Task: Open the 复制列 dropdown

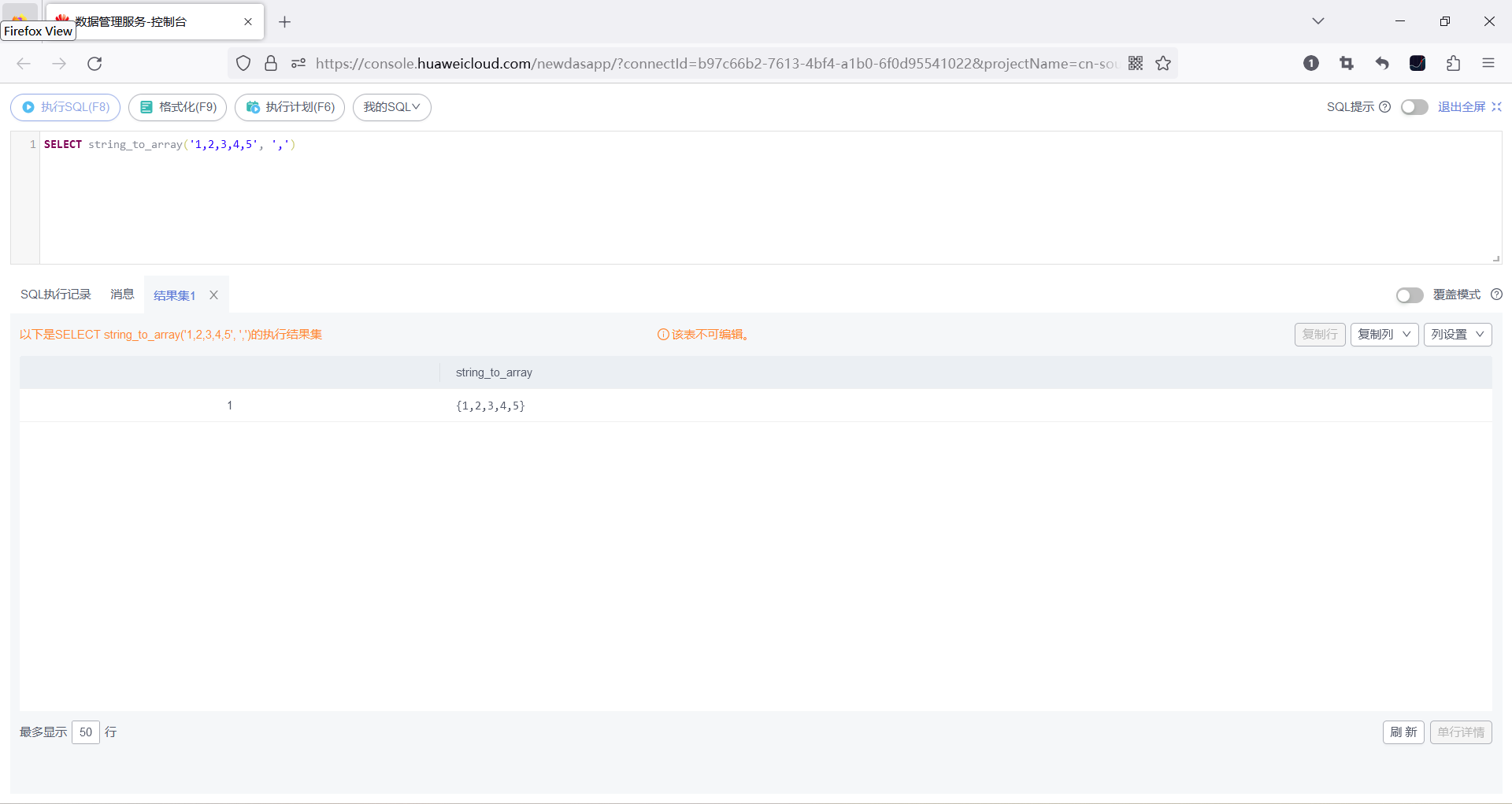Action: (1384, 335)
